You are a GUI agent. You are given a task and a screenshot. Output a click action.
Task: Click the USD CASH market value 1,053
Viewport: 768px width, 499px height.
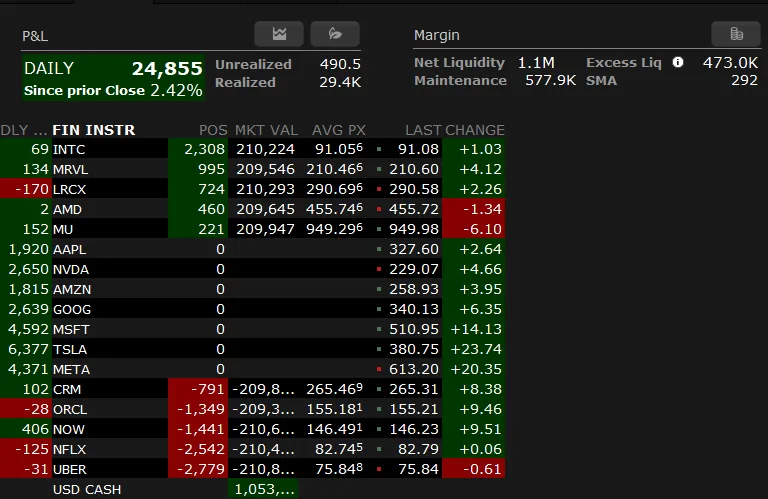point(264,489)
